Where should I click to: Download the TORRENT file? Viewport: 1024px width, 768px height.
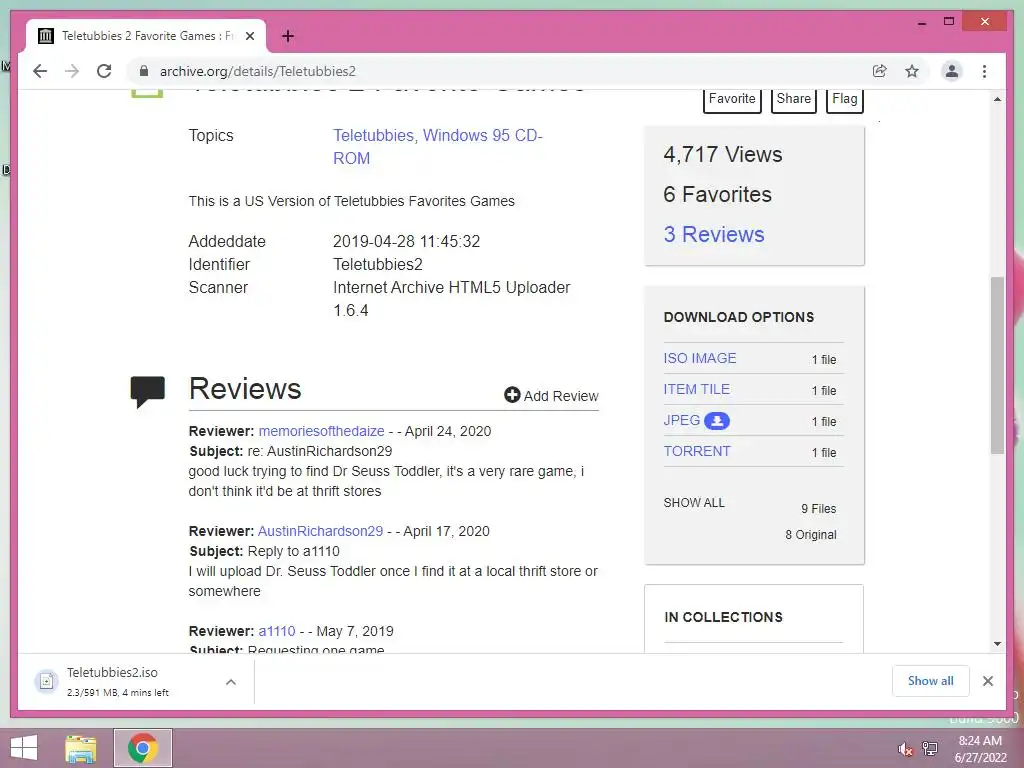(697, 451)
